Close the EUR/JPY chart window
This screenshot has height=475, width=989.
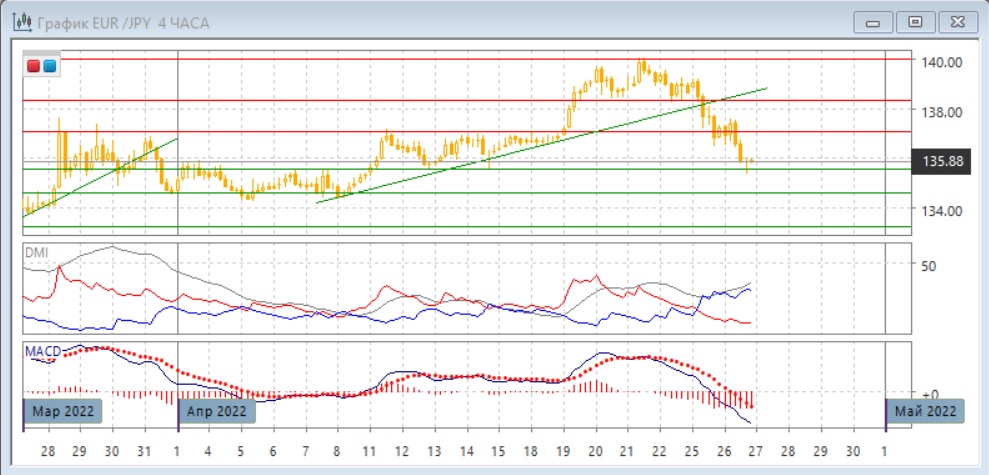954,22
